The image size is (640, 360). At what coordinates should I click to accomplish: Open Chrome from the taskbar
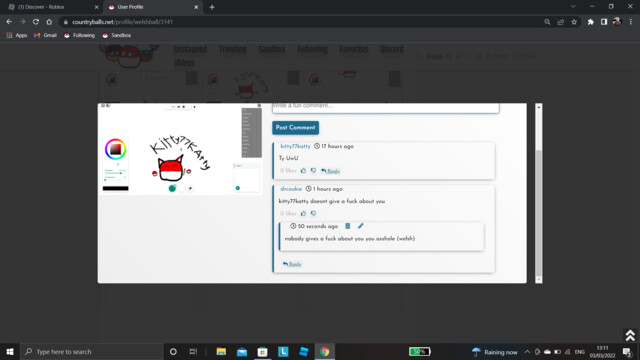pos(324,351)
